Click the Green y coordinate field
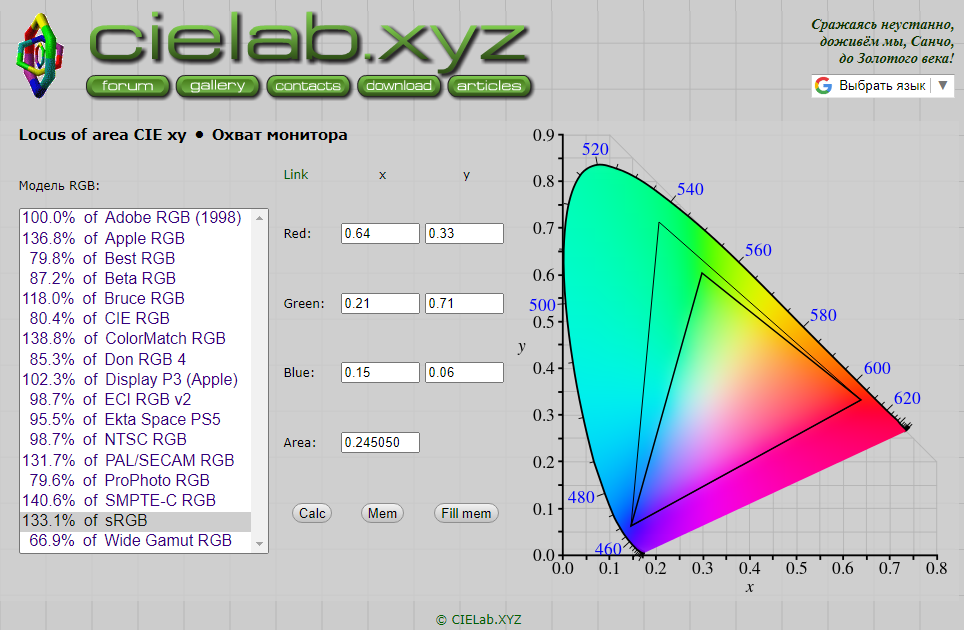964x630 pixels. pos(464,303)
